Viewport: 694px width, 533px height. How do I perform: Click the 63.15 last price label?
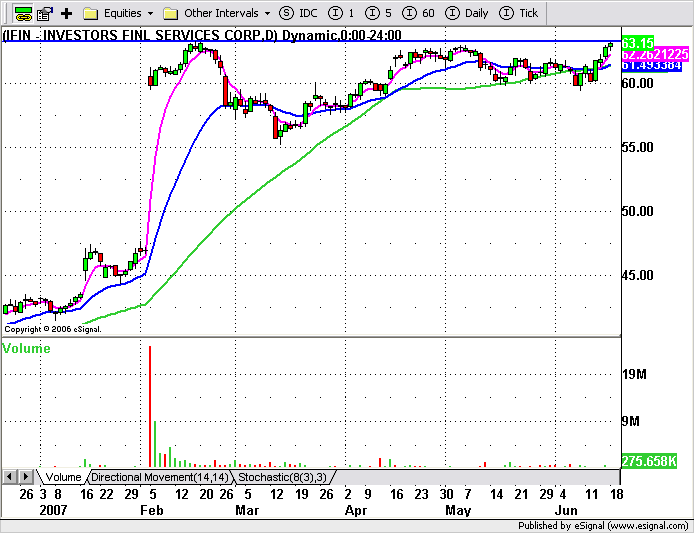[x=637, y=43]
